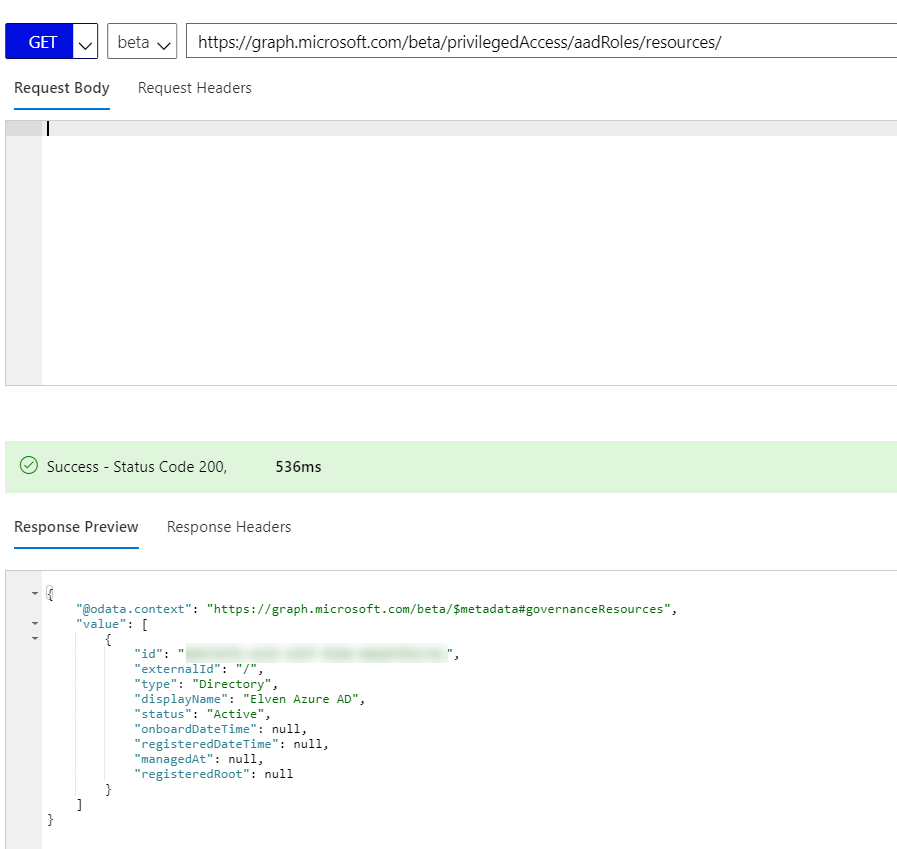Click the green success checkmark icon

[29, 466]
